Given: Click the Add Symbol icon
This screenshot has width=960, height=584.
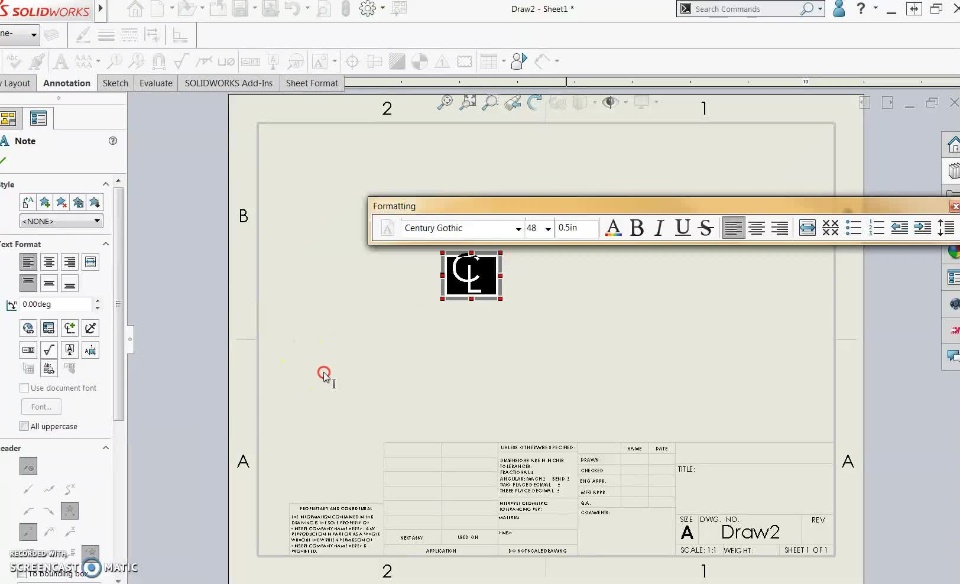Looking at the screenshot, I should tap(70, 328).
